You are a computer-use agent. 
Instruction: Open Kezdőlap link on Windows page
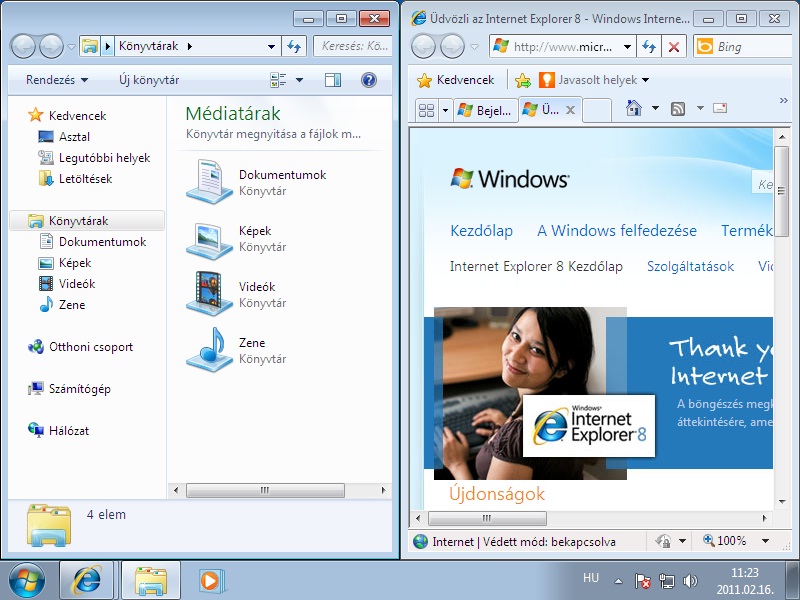[481, 231]
